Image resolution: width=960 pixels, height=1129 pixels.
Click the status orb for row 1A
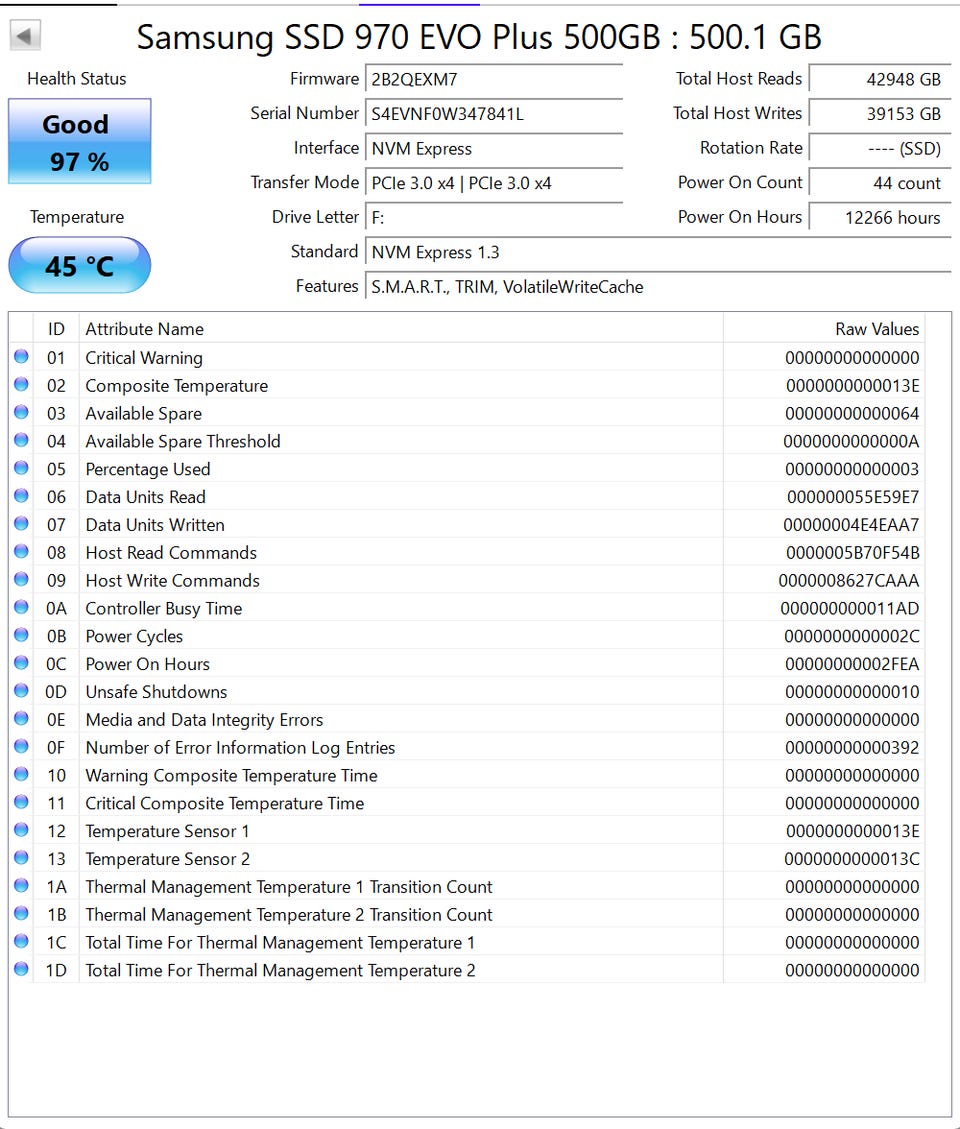point(22,886)
